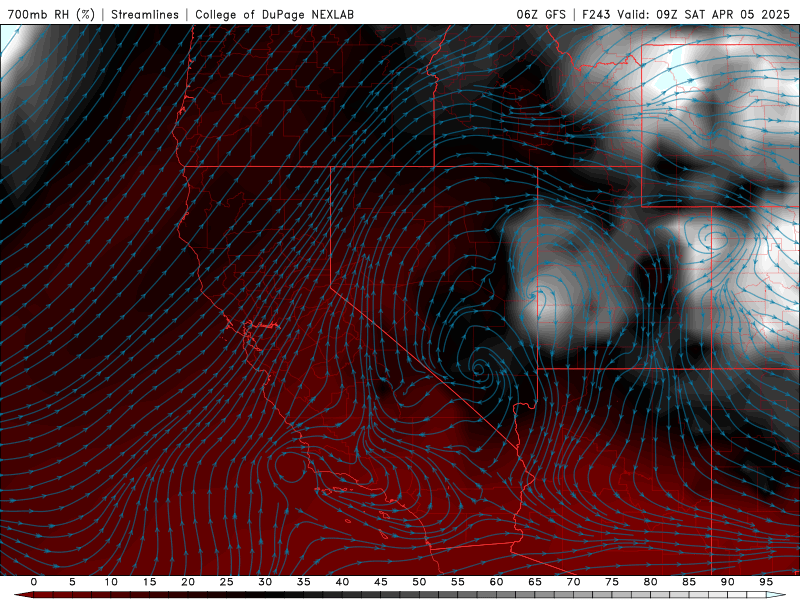This screenshot has width=800, height=600.
Task: Click the colorbar label "40"
Action: [342, 582]
